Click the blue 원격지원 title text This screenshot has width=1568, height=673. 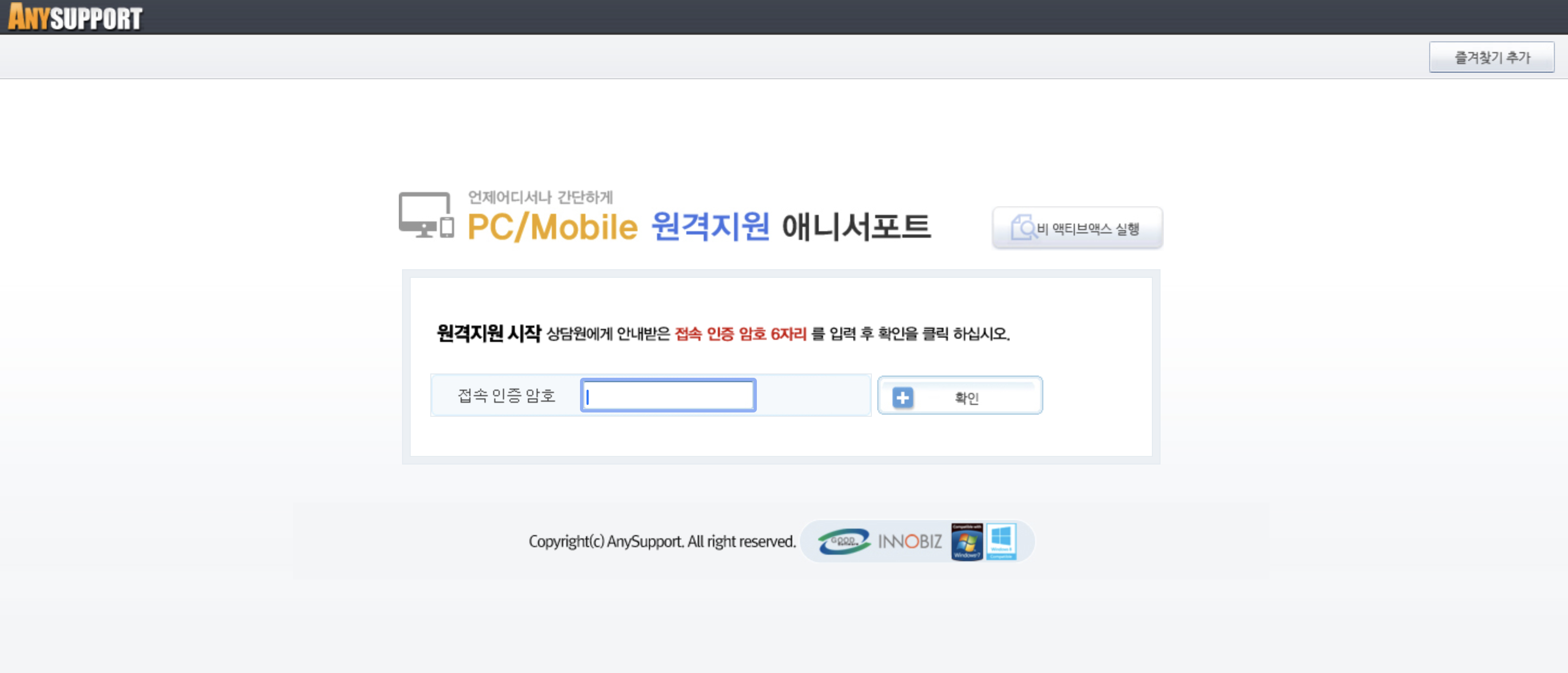coord(711,228)
